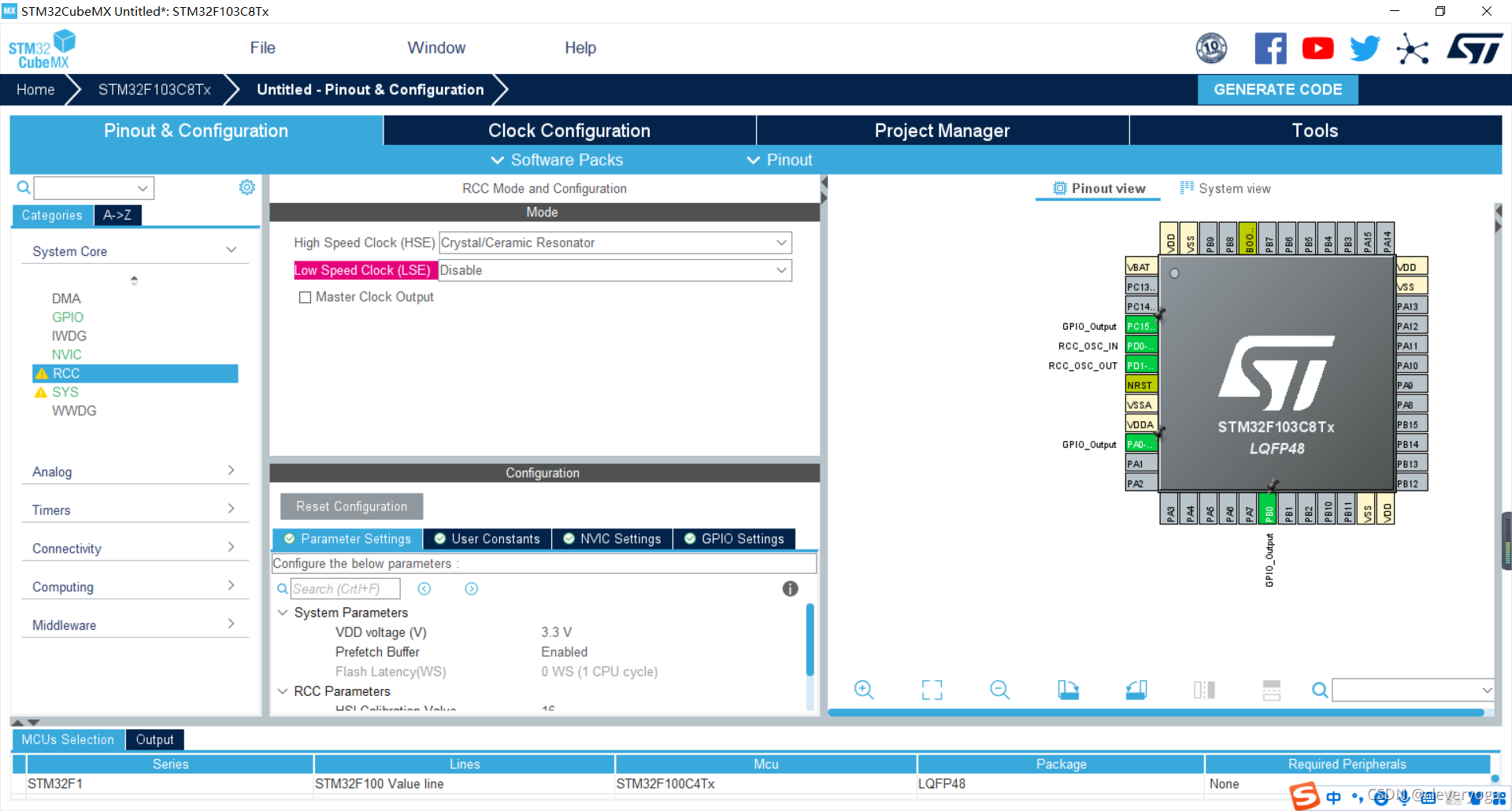Switch to System view

point(1225,188)
